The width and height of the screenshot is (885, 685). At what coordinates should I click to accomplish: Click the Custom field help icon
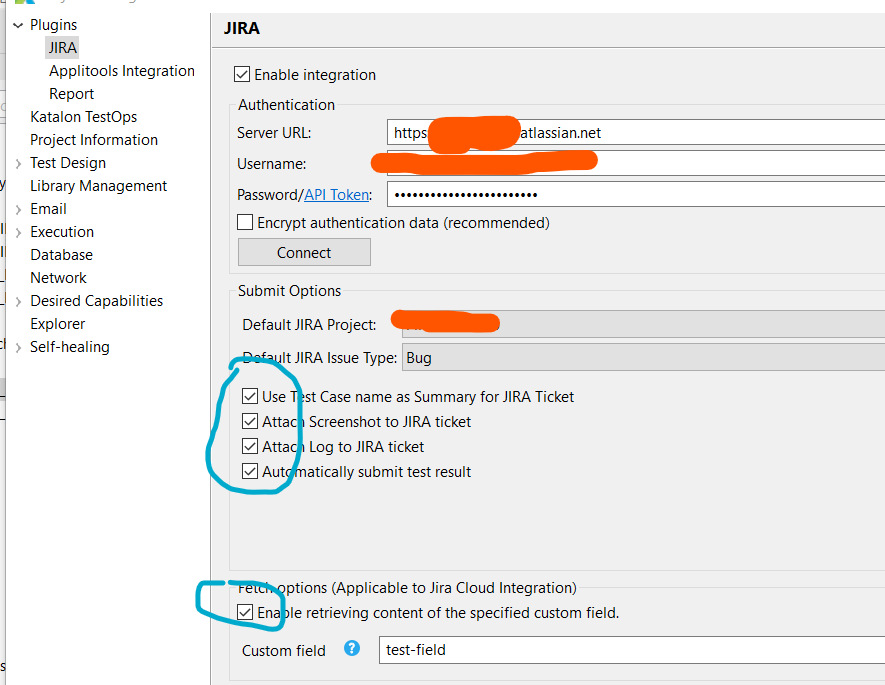click(x=352, y=649)
